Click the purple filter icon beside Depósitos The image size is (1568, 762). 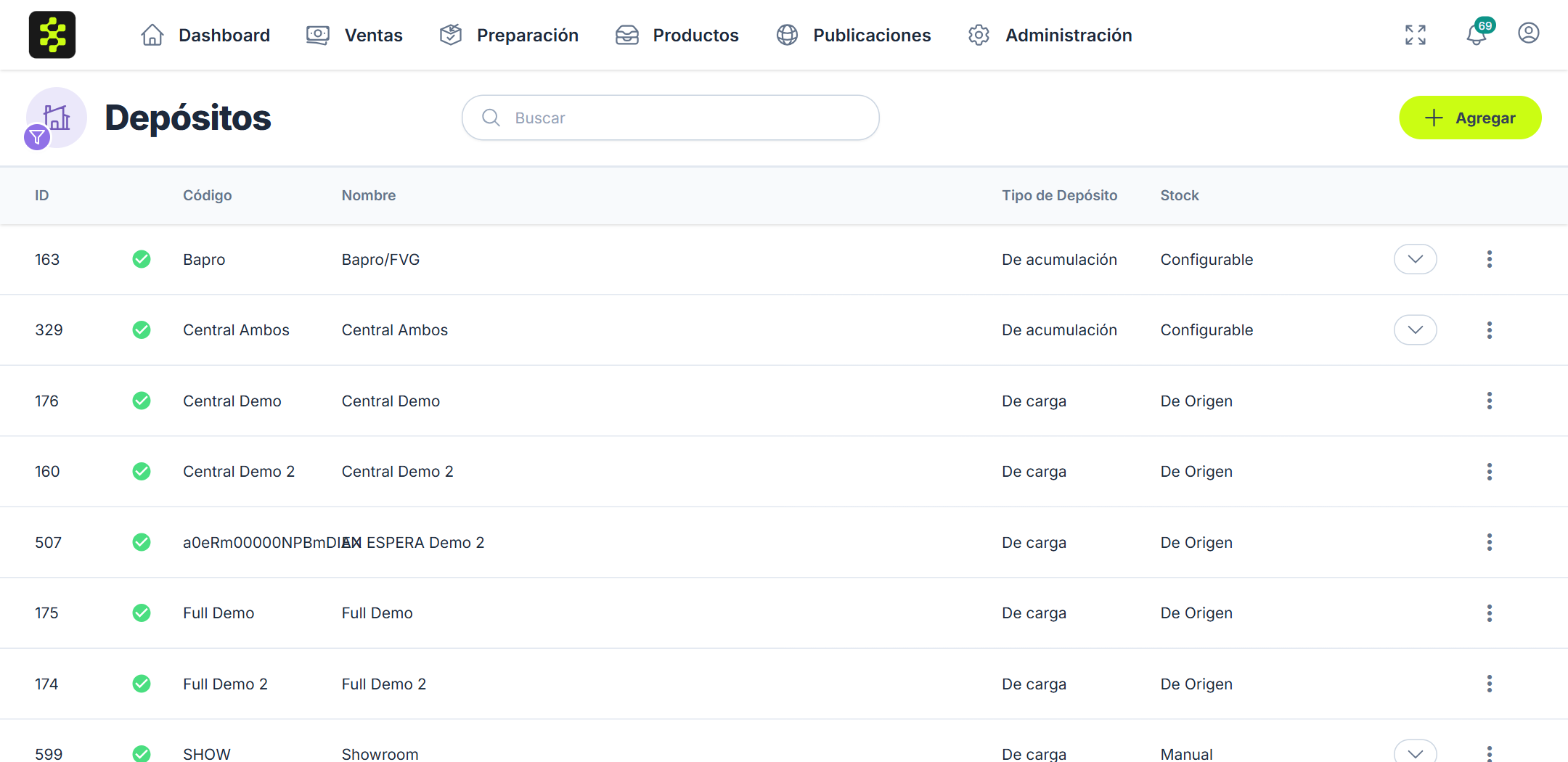click(x=37, y=137)
